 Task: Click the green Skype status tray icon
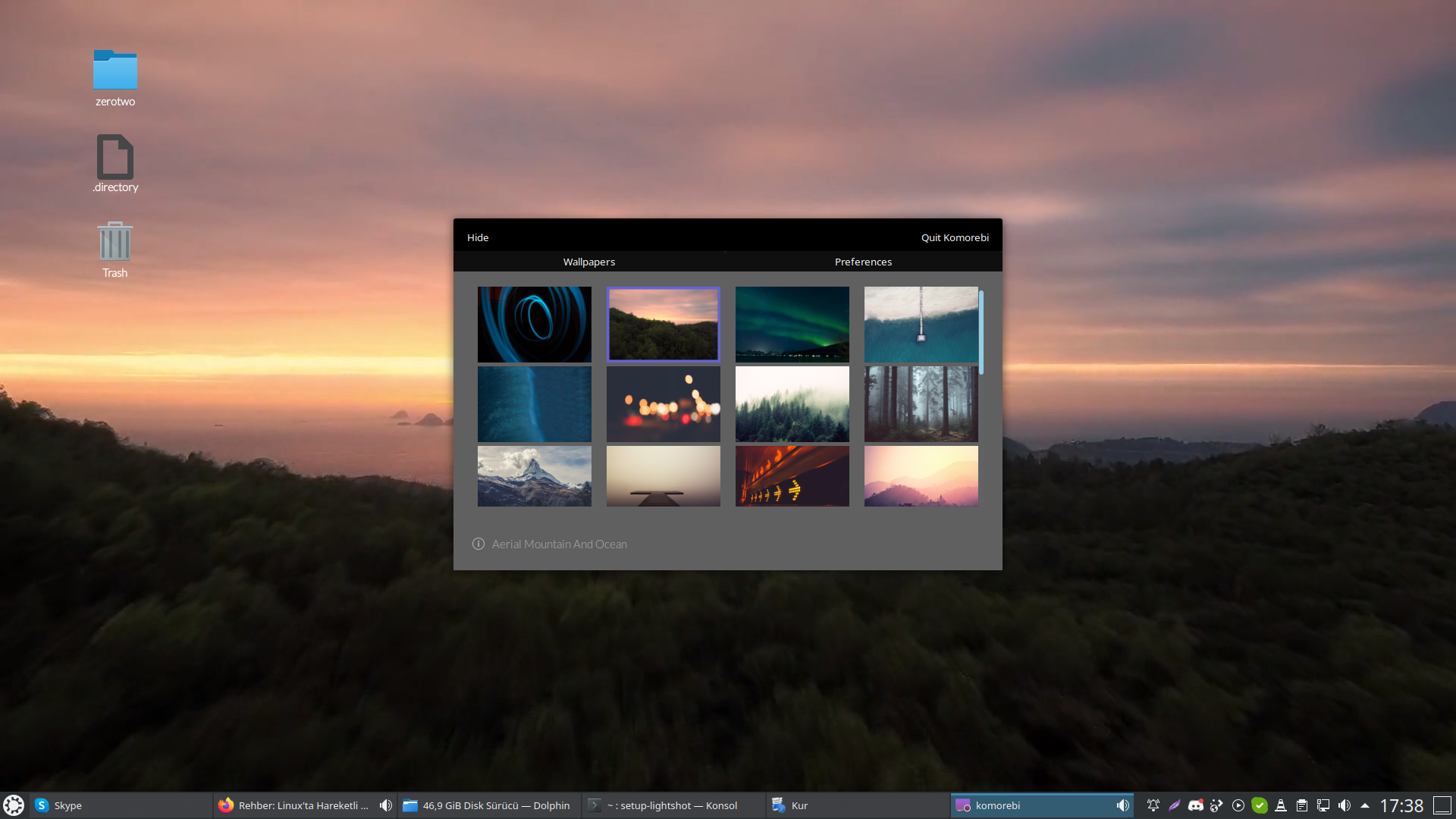[1260, 805]
